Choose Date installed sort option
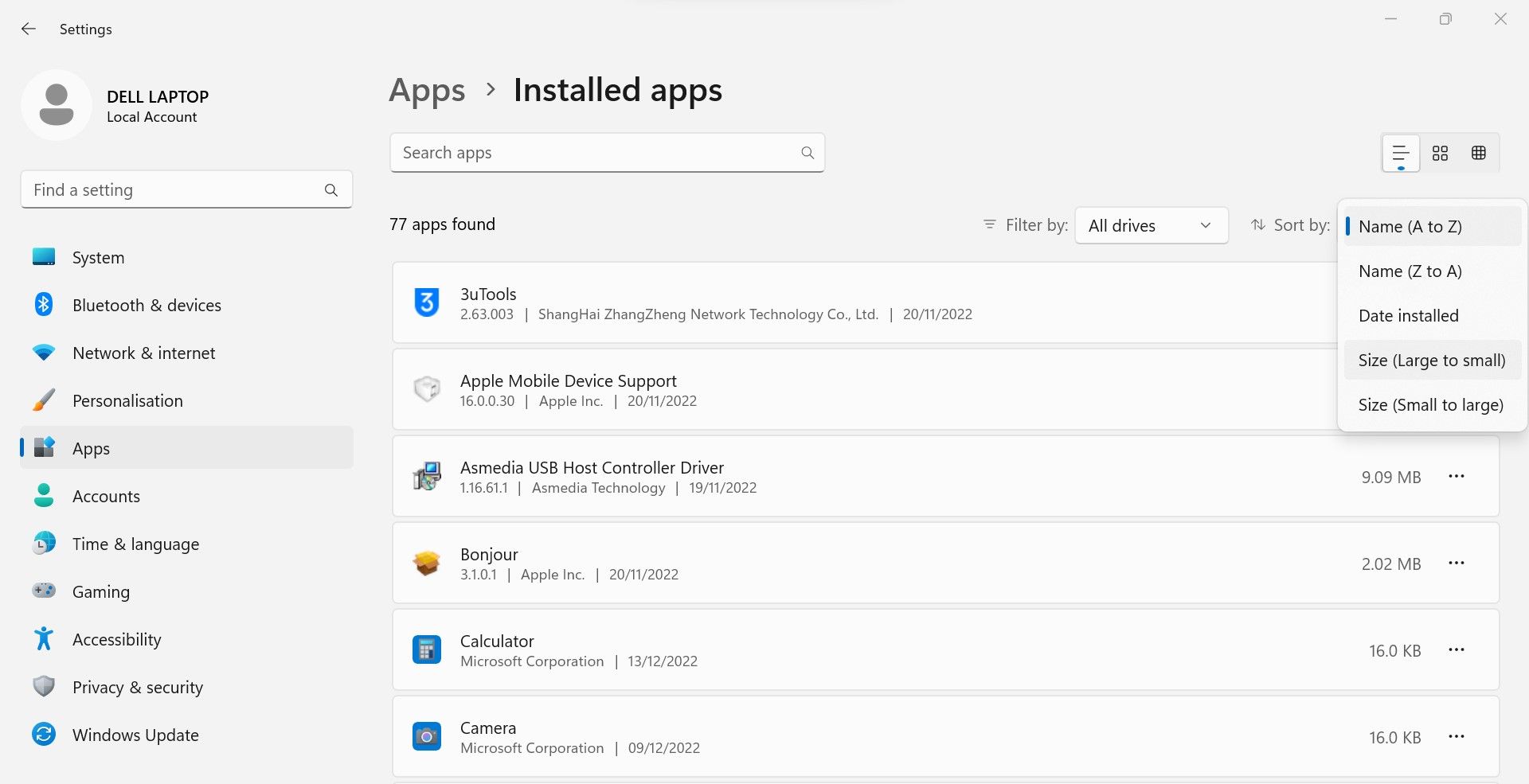The height and width of the screenshot is (784, 1529). pyautogui.click(x=1408, y=316)
